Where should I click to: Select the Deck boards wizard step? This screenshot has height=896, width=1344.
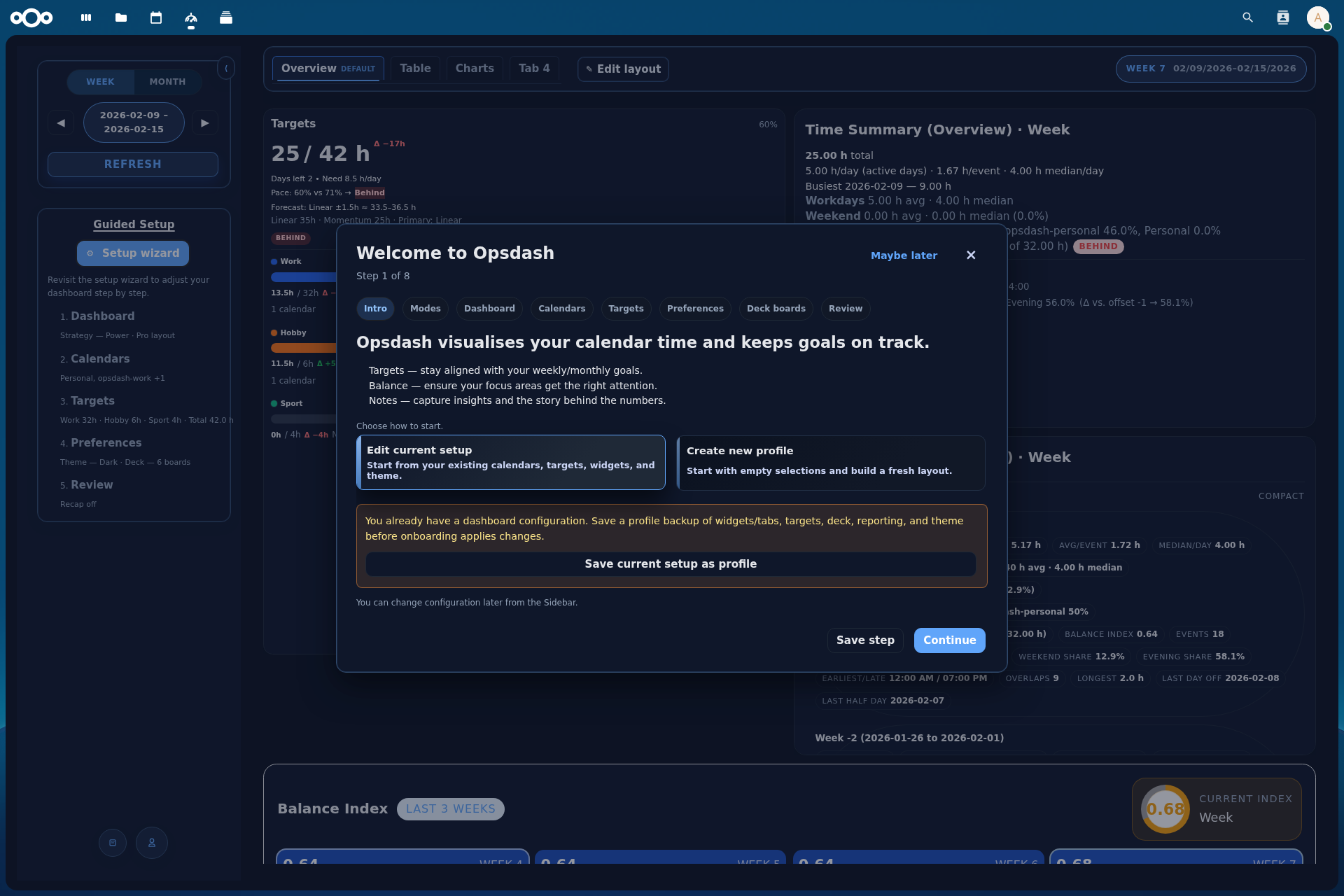(776, 309)
